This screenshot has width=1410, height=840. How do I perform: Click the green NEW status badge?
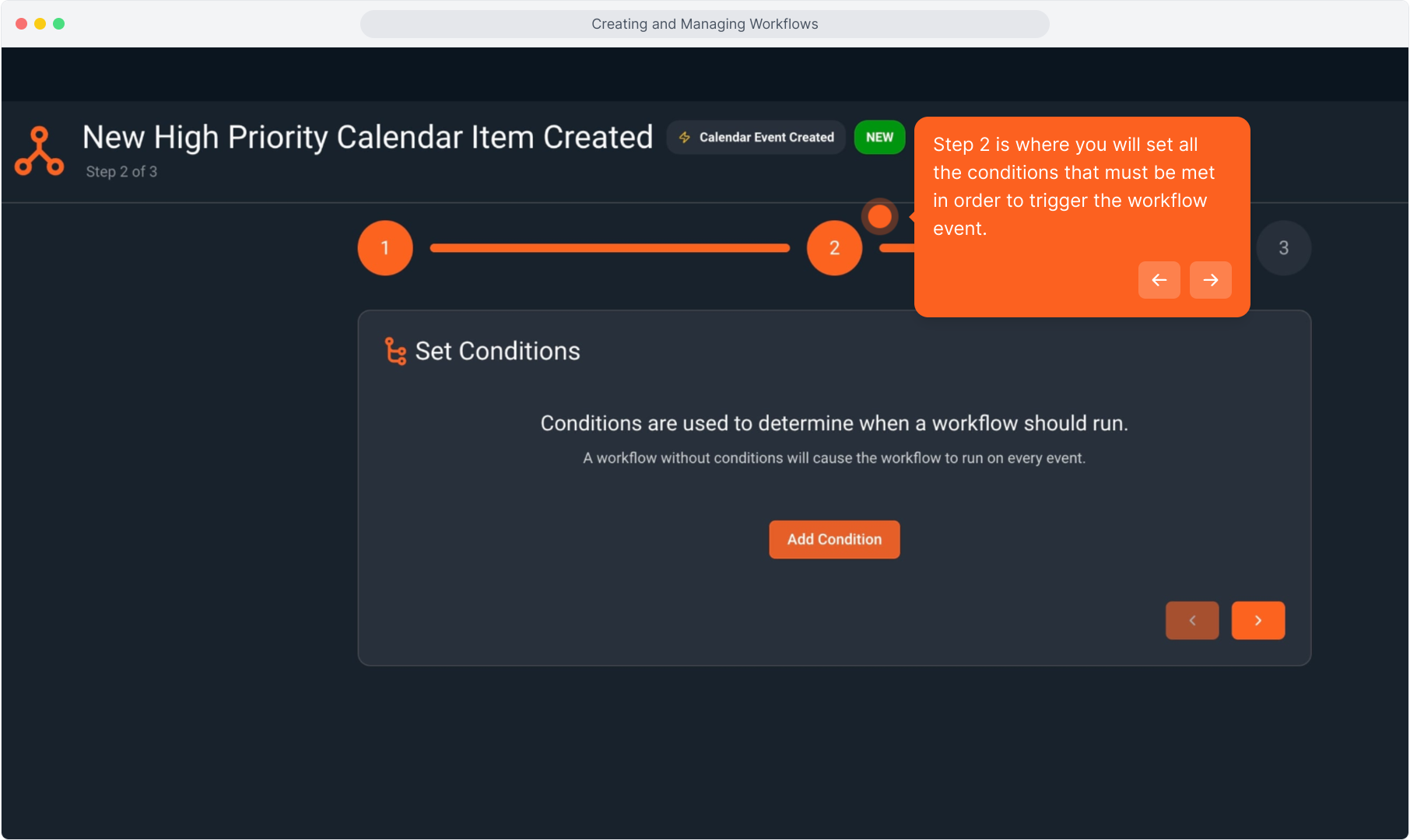pos(879,138)
